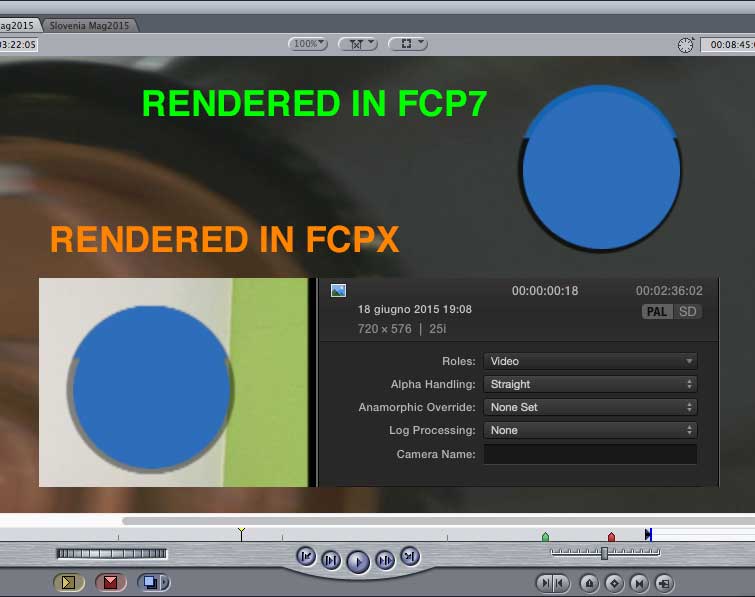The width and height of the screenshot is (755, 597).
Task: Click the blue Replace edit button
Action: coord(150,583)
